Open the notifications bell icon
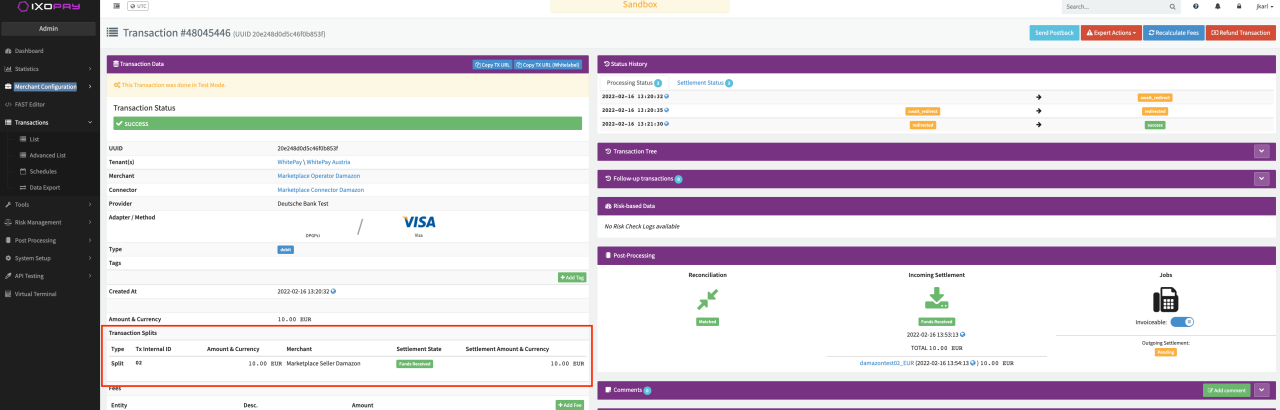Viewport: 1280px width, 410px height. click(1218, 6)
